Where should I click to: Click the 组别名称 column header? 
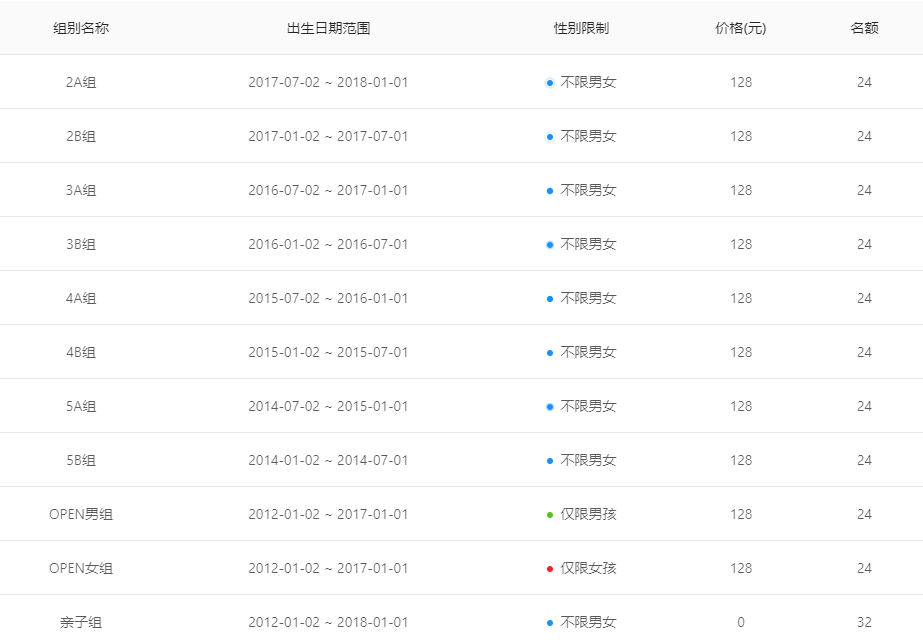[81, 28]
